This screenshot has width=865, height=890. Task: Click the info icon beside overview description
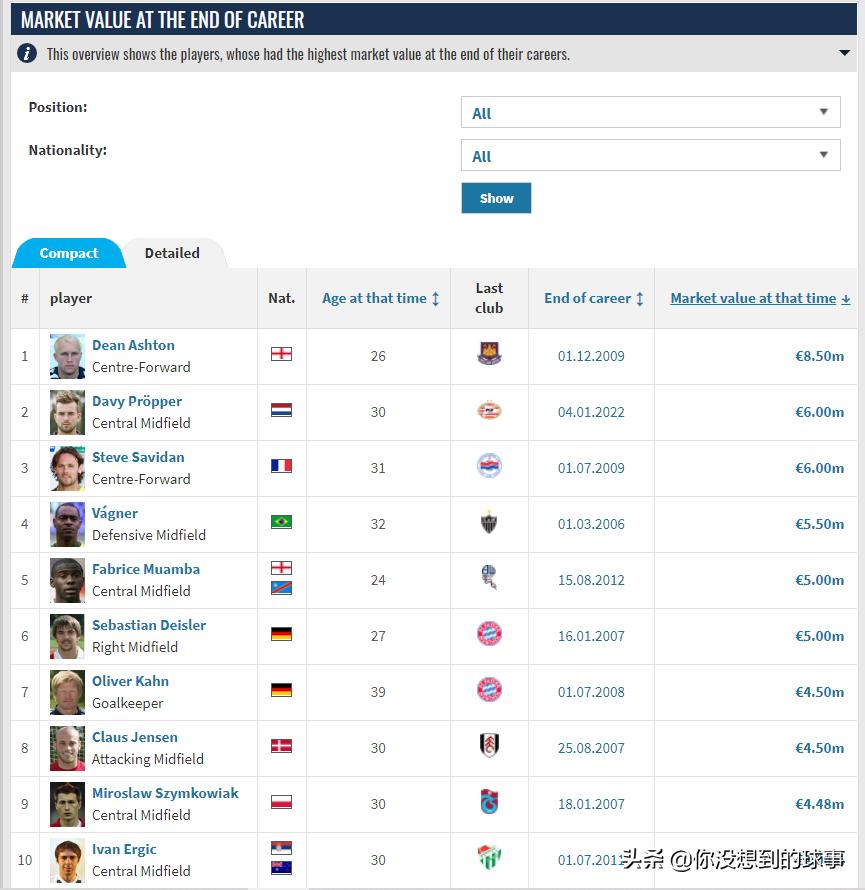(27, 54)
